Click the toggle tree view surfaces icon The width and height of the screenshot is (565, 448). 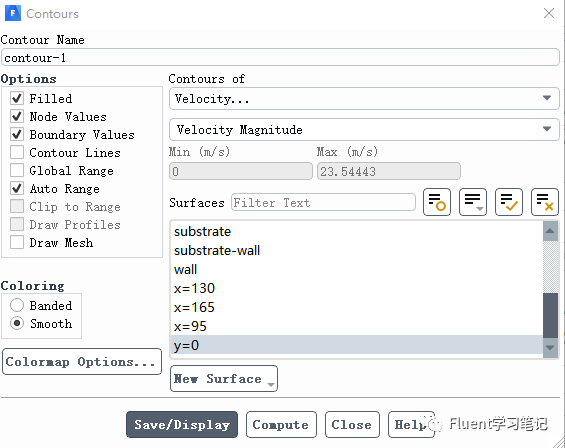coord(437,202)
